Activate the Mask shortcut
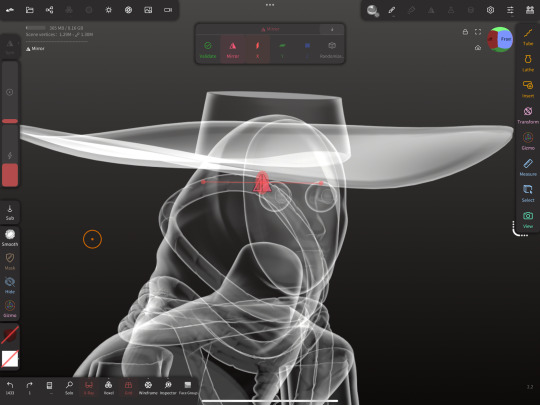Screen dimensions: 540x405 pyautogui.click(x=10, y=261)
